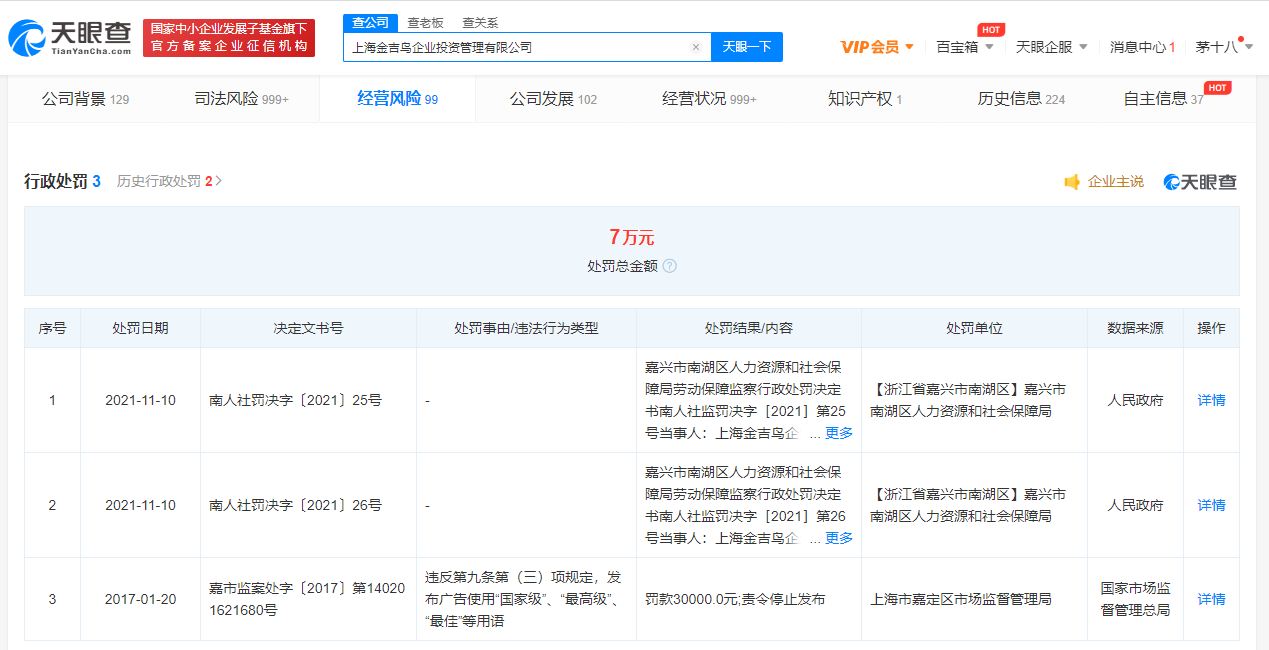Click the 行政处罚 section heading
The height and width of the screenshot is (650, 1269).
pos(56,181)
